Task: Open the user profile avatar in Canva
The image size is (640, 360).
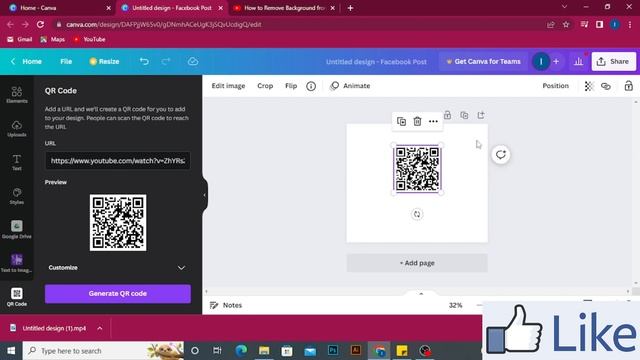Action: point(541,62)
